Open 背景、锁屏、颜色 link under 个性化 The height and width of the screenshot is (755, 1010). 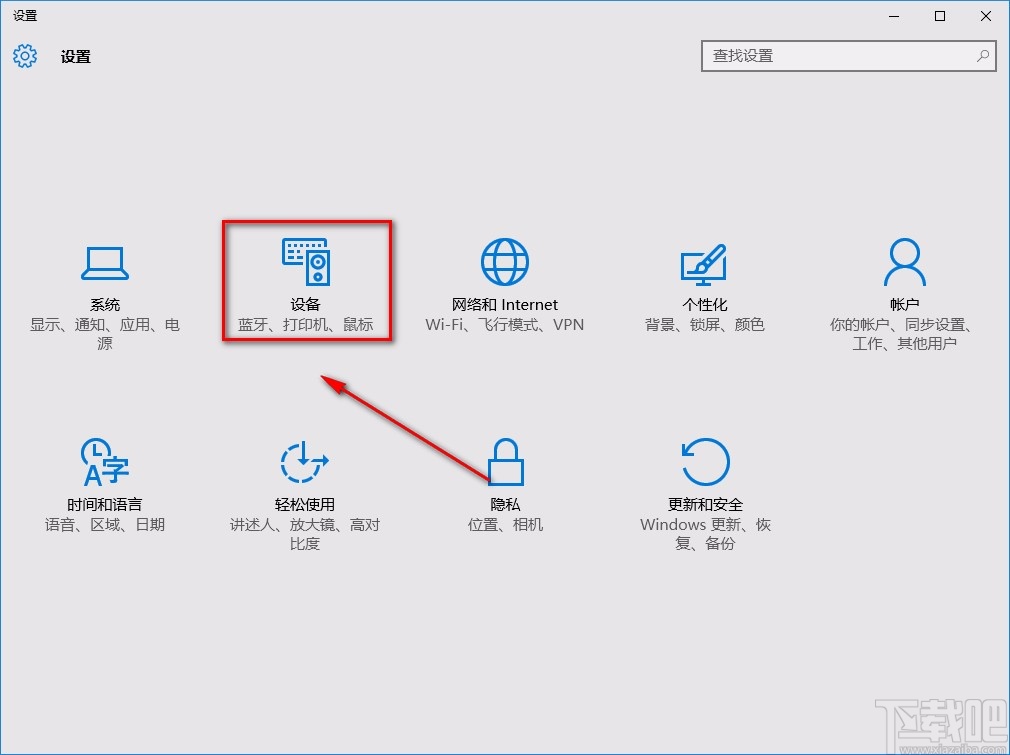click(704, 324)
